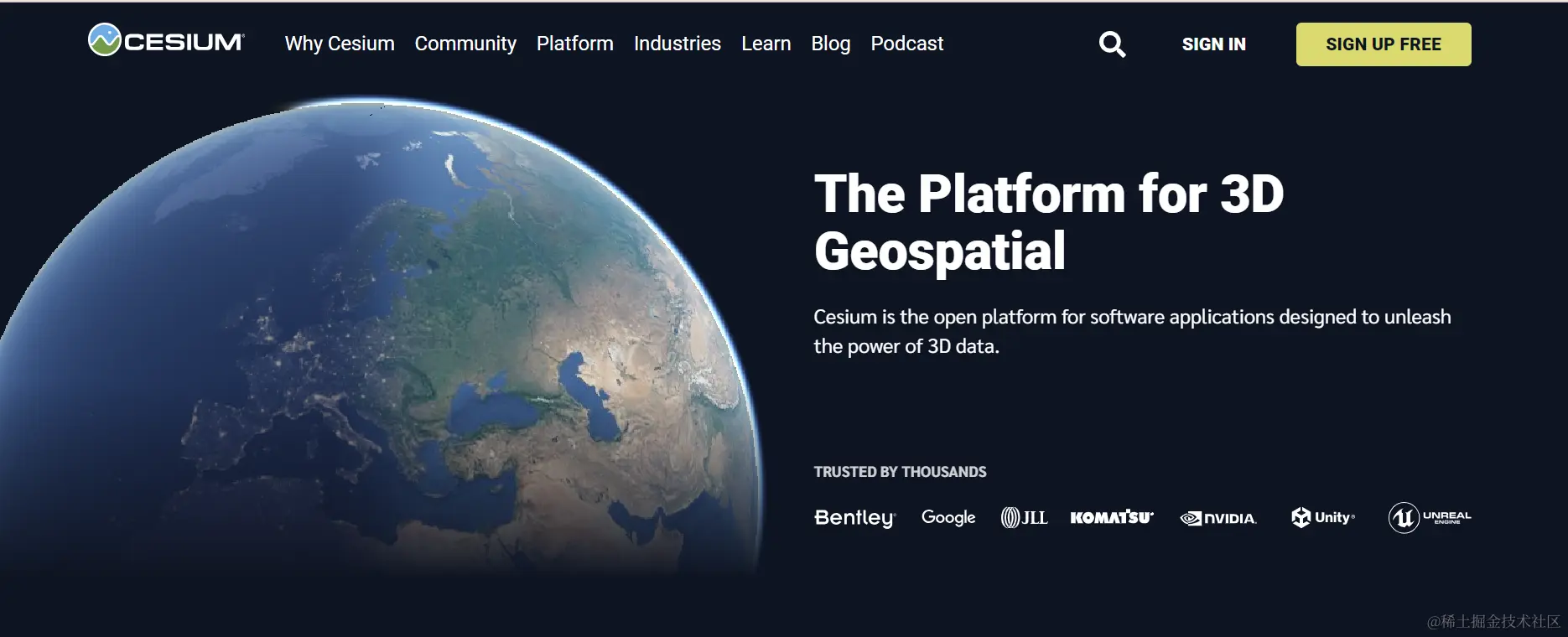
Task: Click the Cesium logo
Action: [x=166, y=40]
